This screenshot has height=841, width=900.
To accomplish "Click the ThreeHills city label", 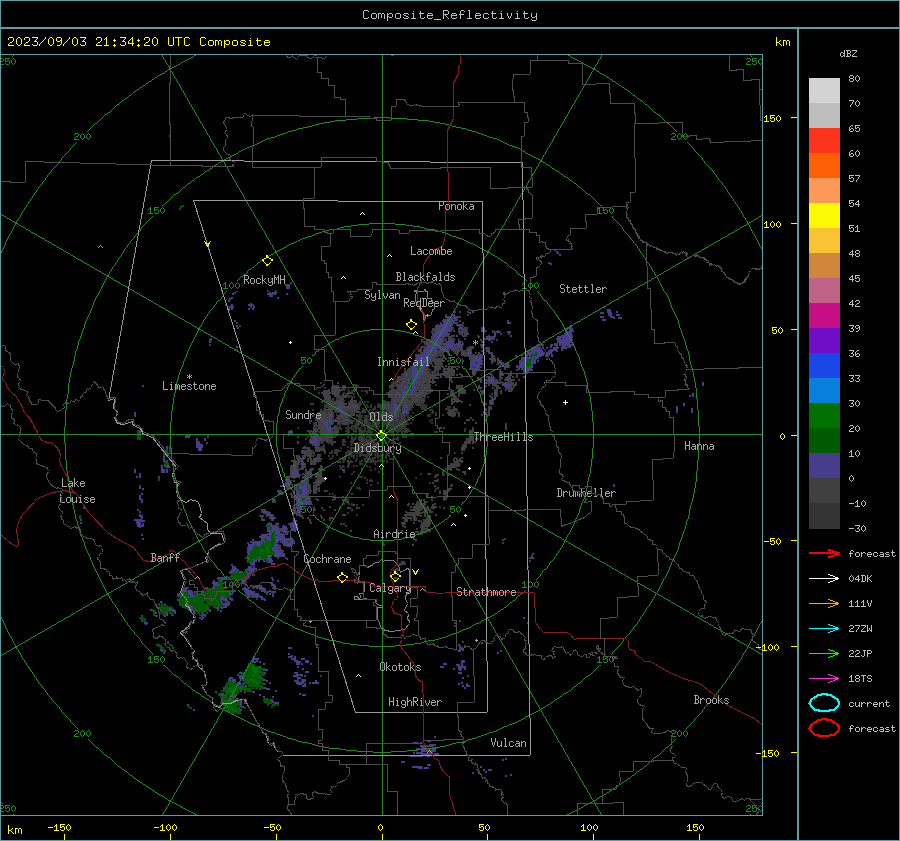I will click(x=503, y=437).
